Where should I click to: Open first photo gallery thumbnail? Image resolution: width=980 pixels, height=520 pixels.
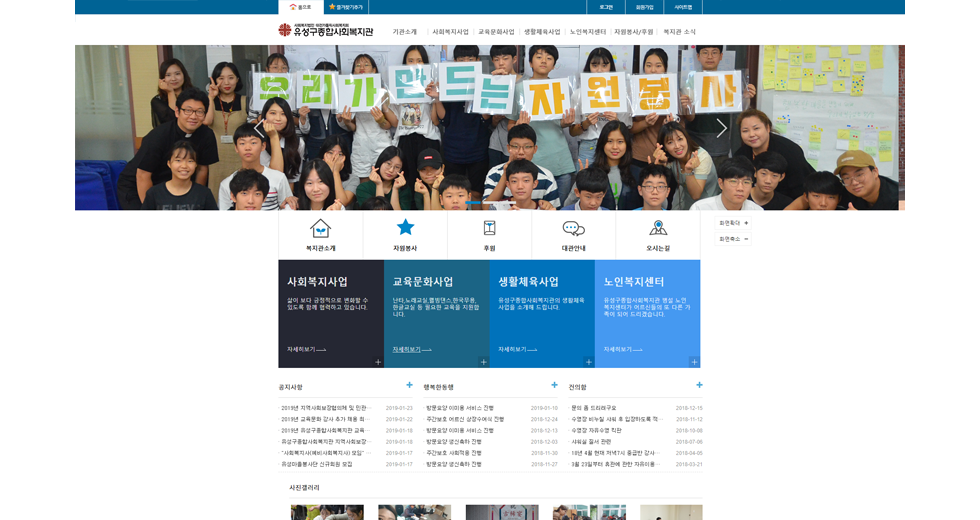[x=327, y=512]
